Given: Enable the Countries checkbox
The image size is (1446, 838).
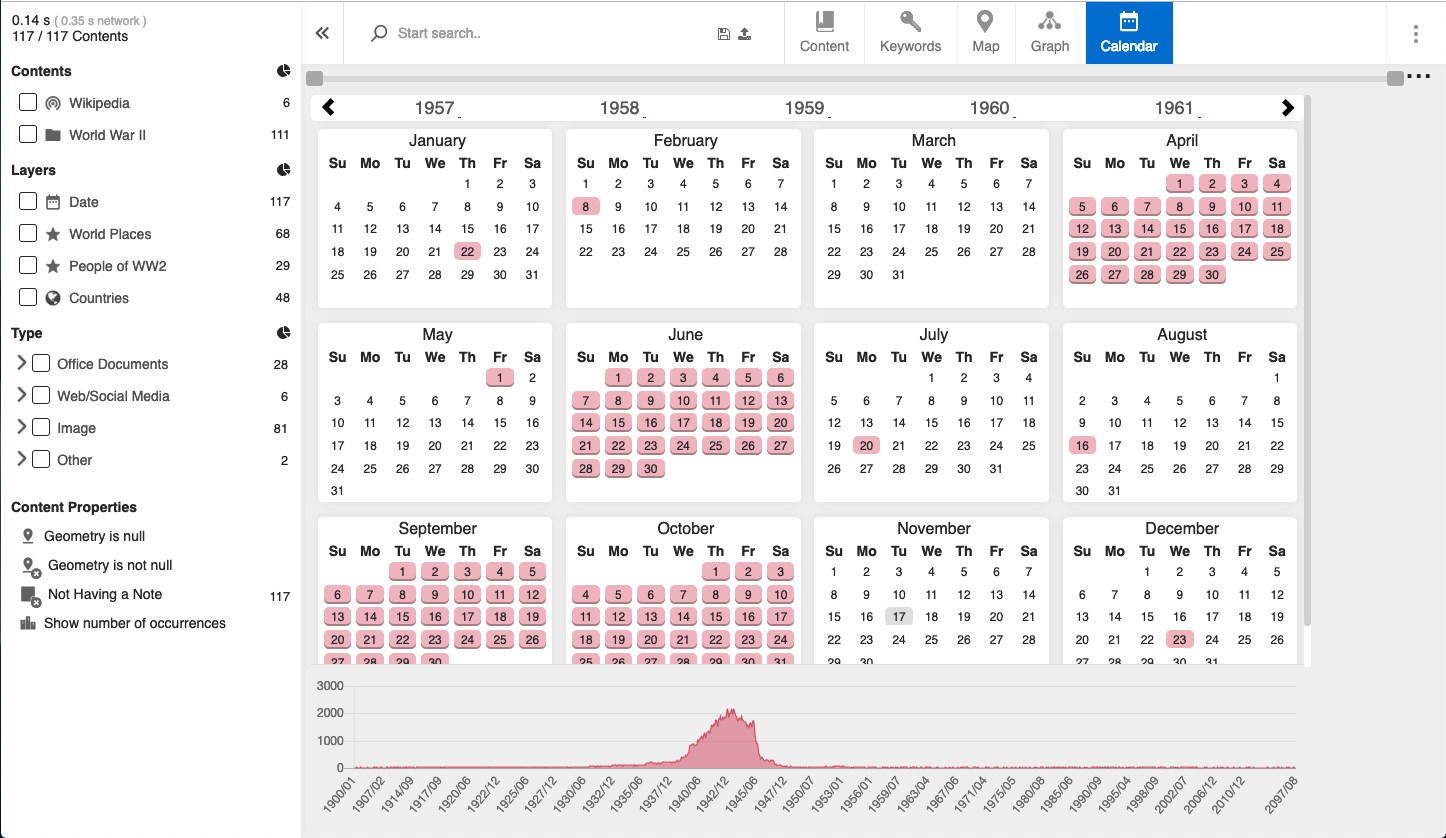Looking at the screenshot, I should click(x=28, y=297).
